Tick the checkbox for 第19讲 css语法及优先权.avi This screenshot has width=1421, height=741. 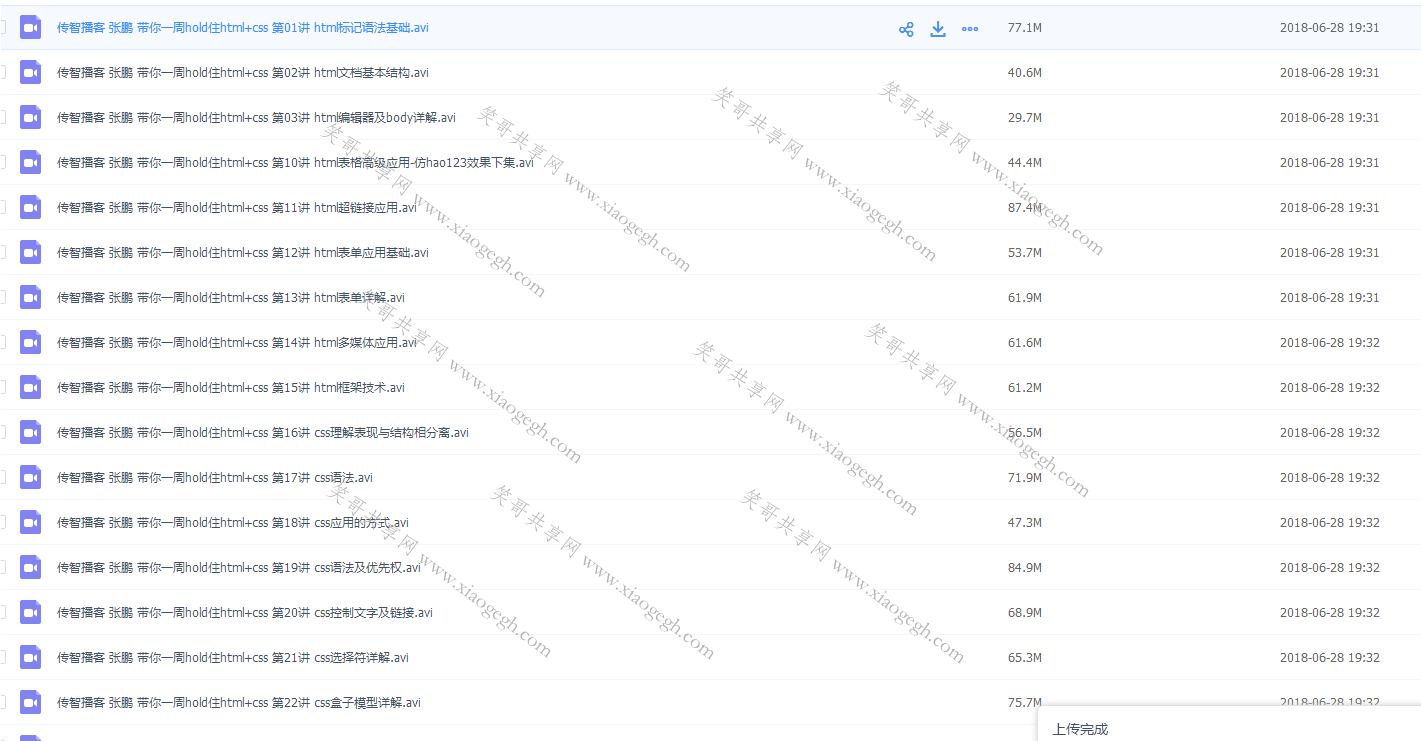point(2,568)
